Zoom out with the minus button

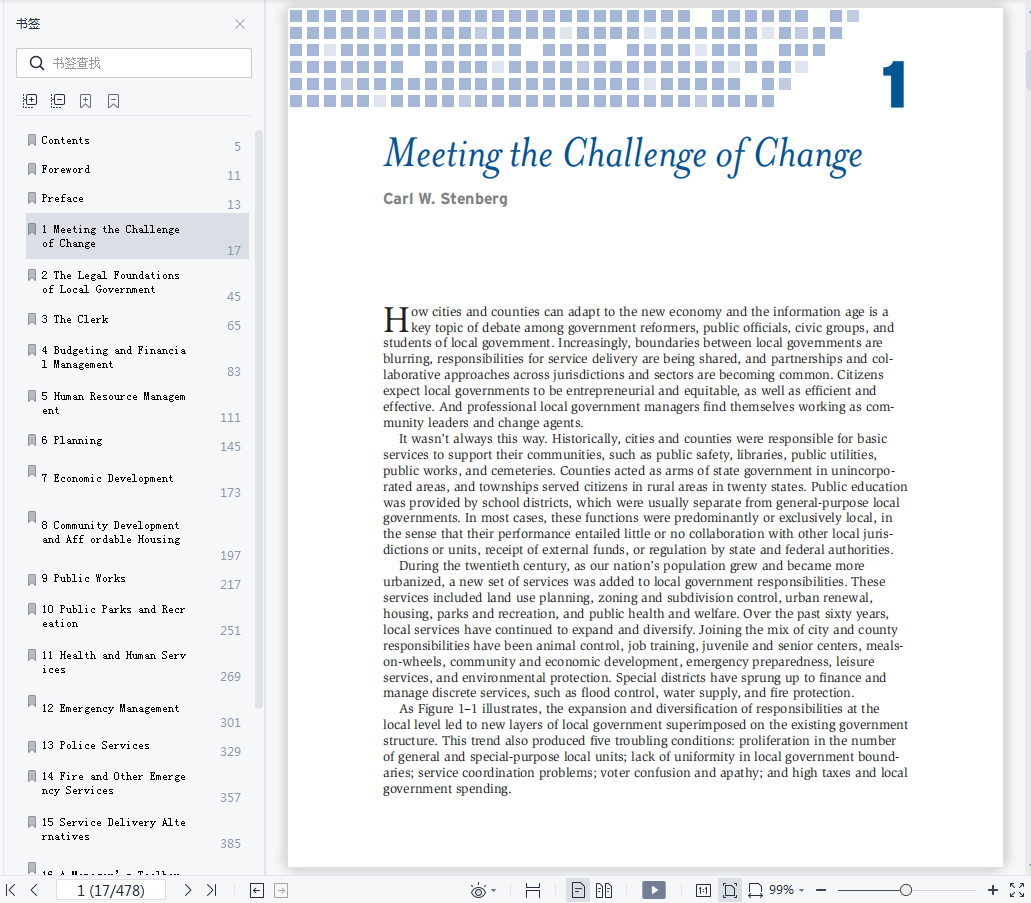821,891
